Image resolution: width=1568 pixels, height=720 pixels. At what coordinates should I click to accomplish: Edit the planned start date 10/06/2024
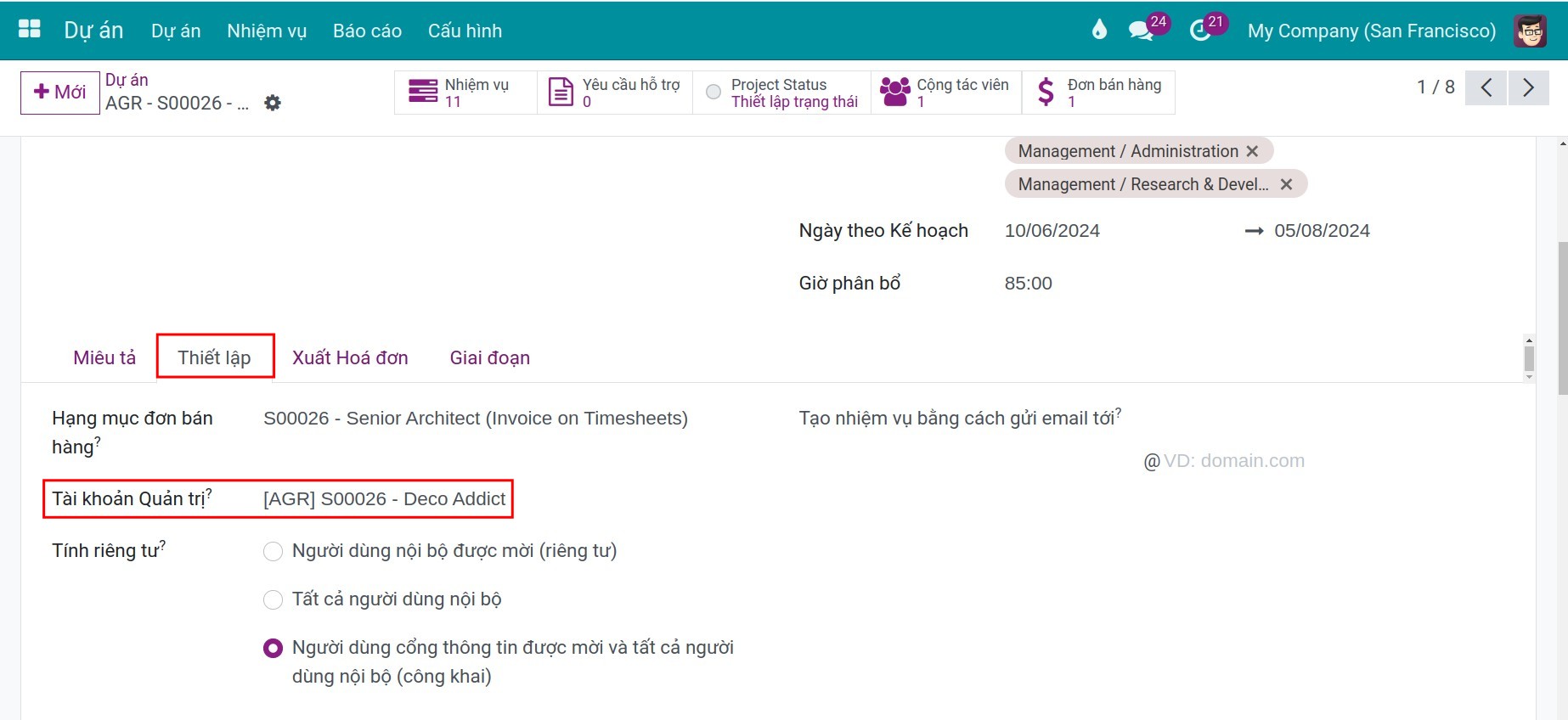tap(1052, 231)
